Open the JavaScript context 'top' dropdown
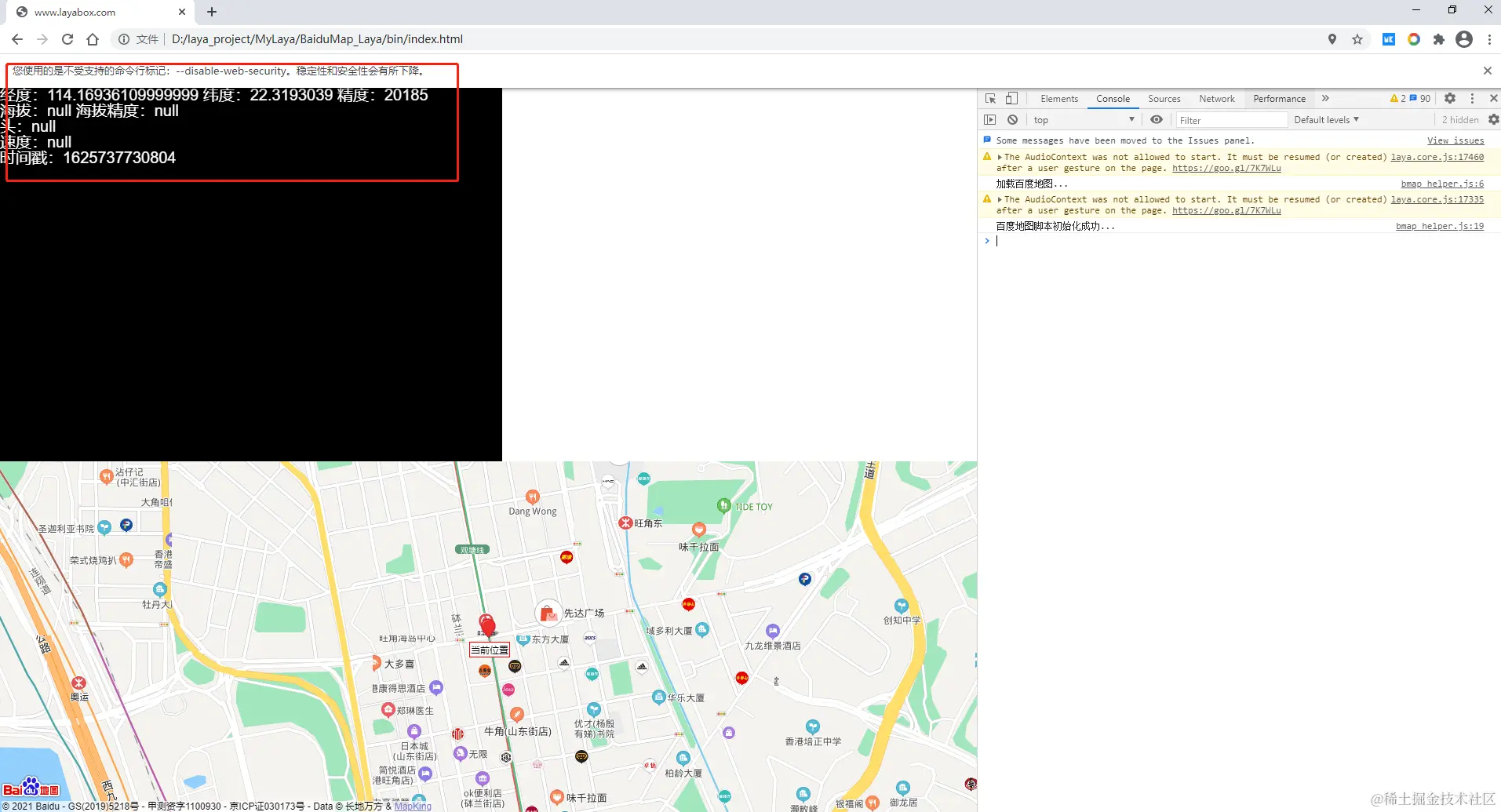 (1084, 120)
